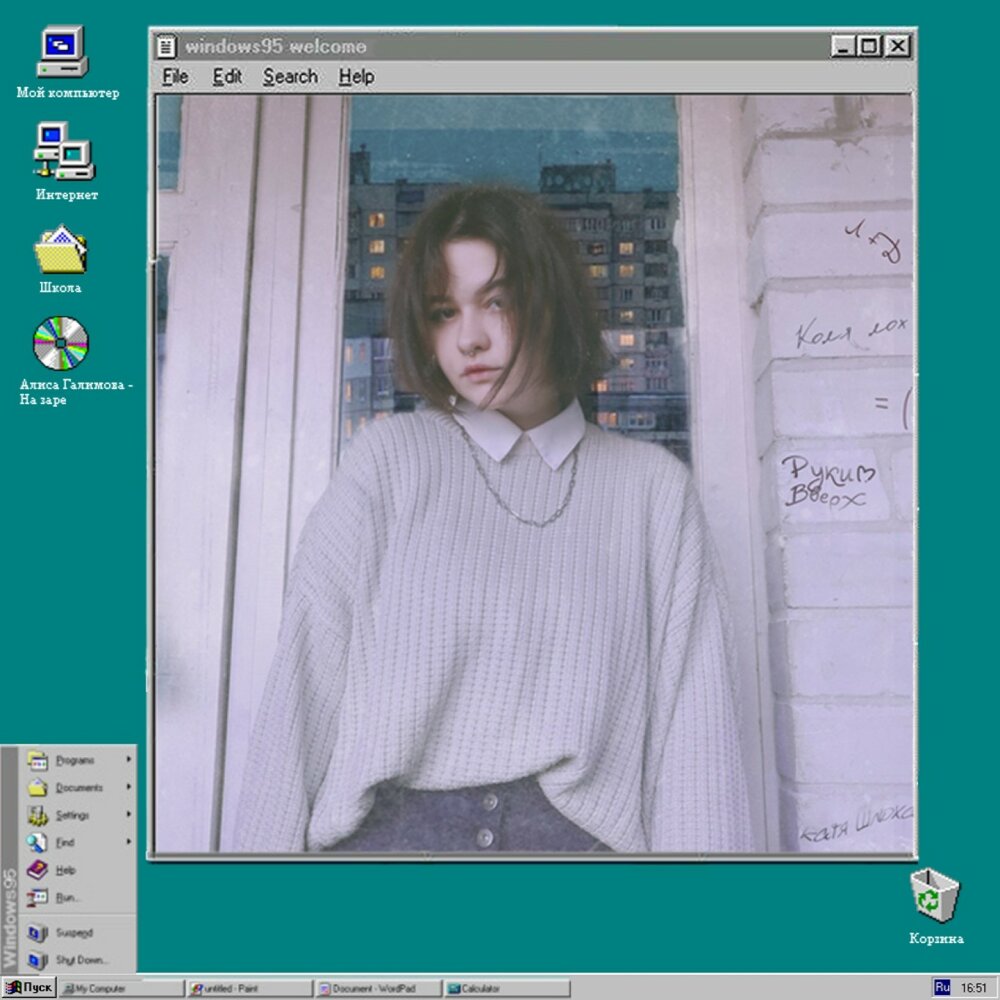Open the "Интернет" desktop icon
Viewport: 1000px width, 1000px height.
click(62, 152)
